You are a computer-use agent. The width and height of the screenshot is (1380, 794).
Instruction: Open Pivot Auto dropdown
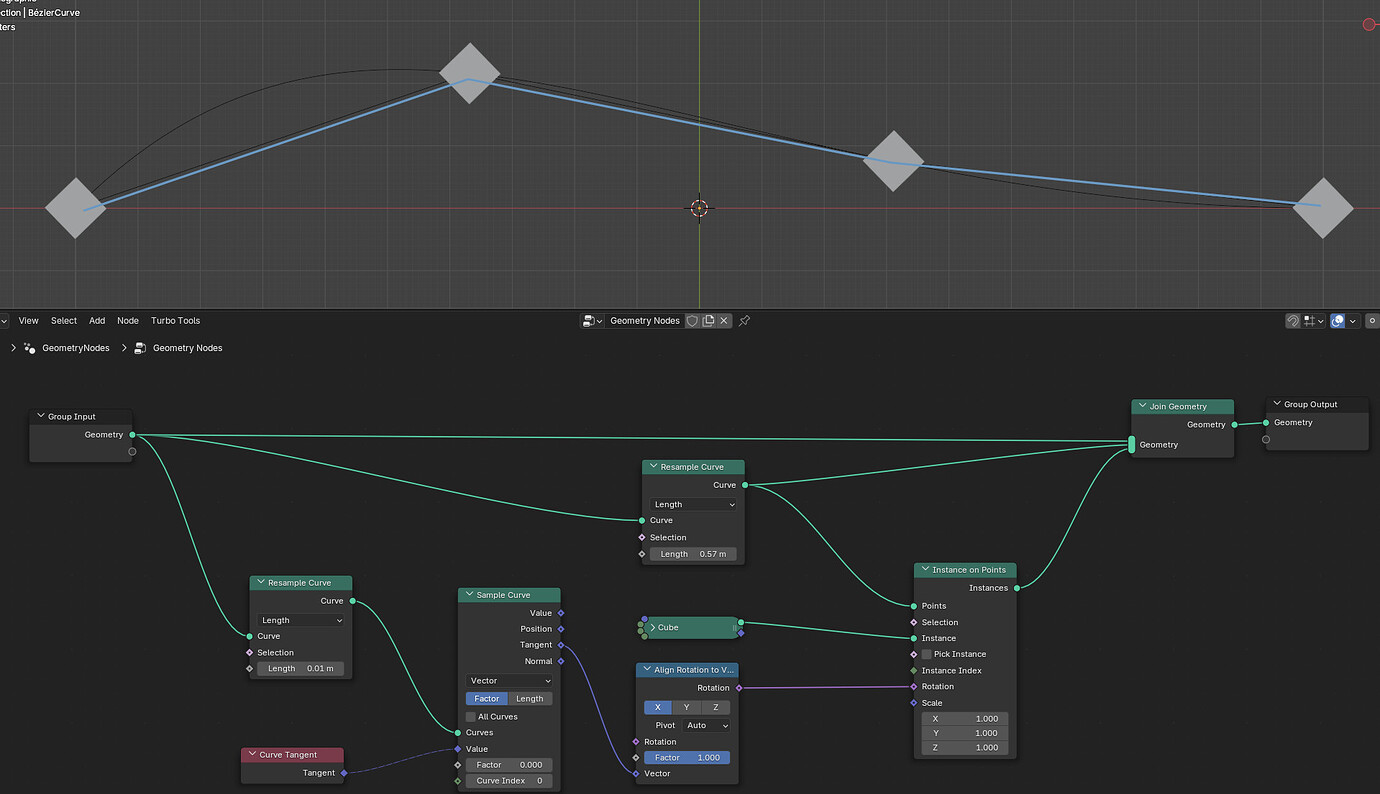pyautogui.click(x=705, y=725)
